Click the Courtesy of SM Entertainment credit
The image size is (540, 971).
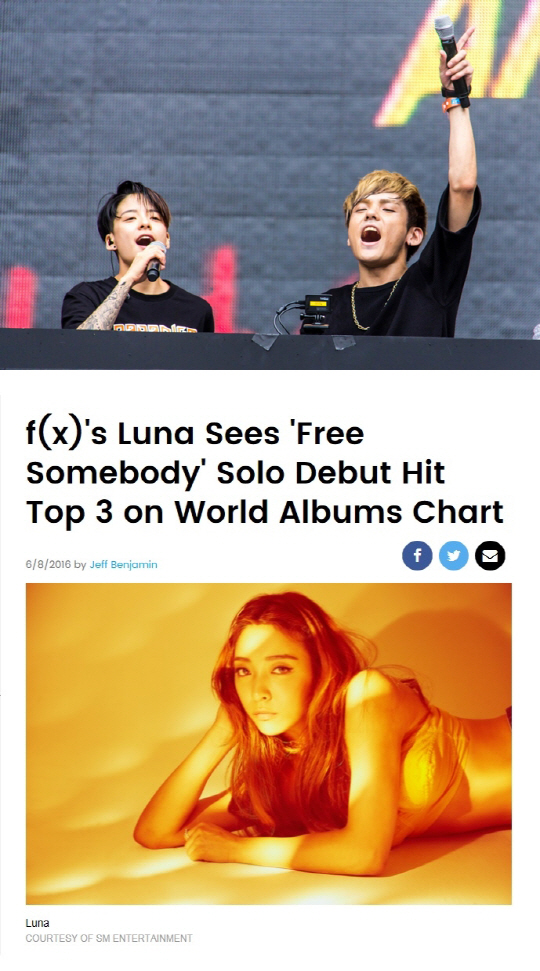[x=109, y=938]
